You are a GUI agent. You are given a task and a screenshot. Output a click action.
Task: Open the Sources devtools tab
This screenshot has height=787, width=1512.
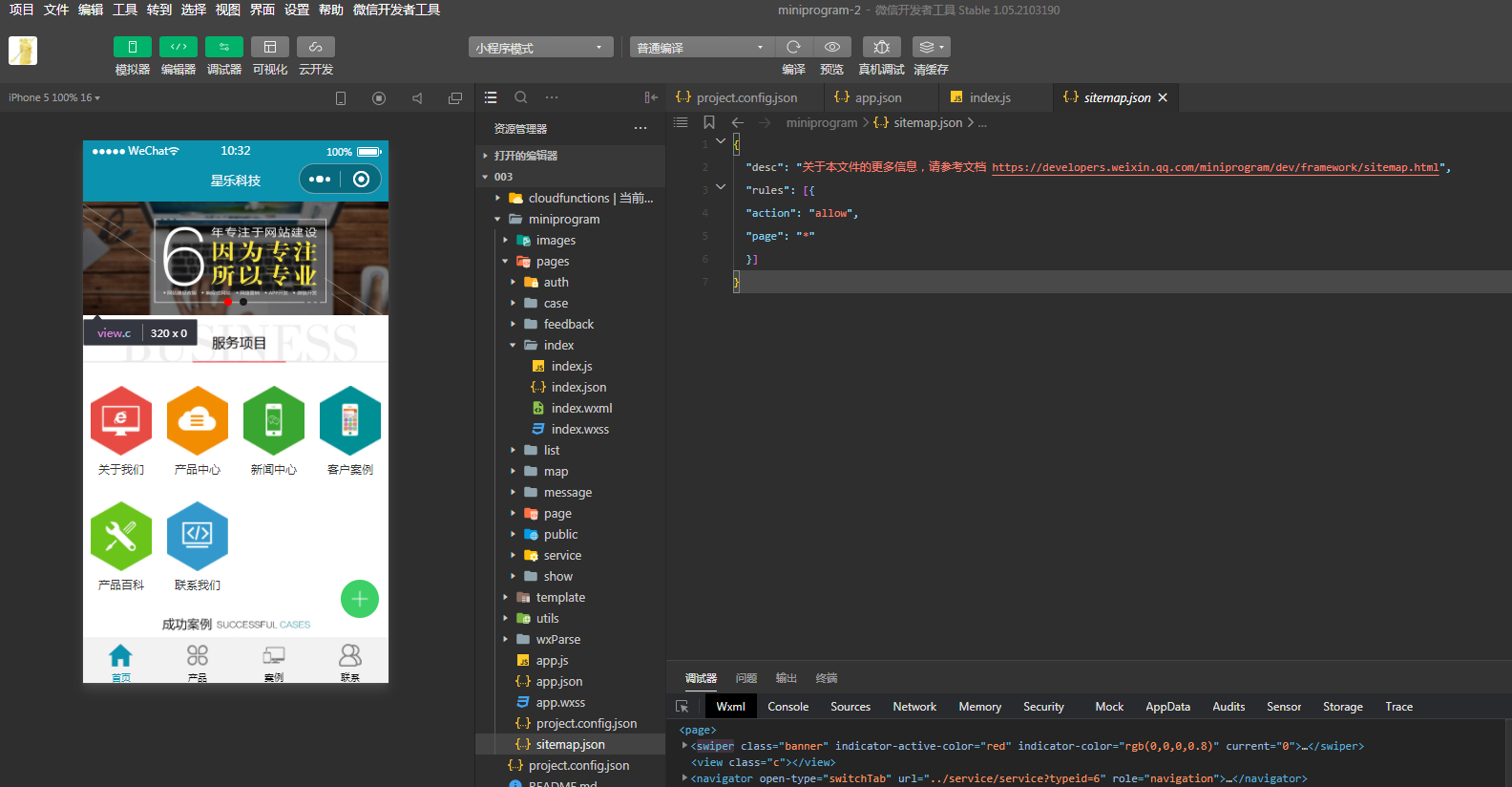click(850, 707)
